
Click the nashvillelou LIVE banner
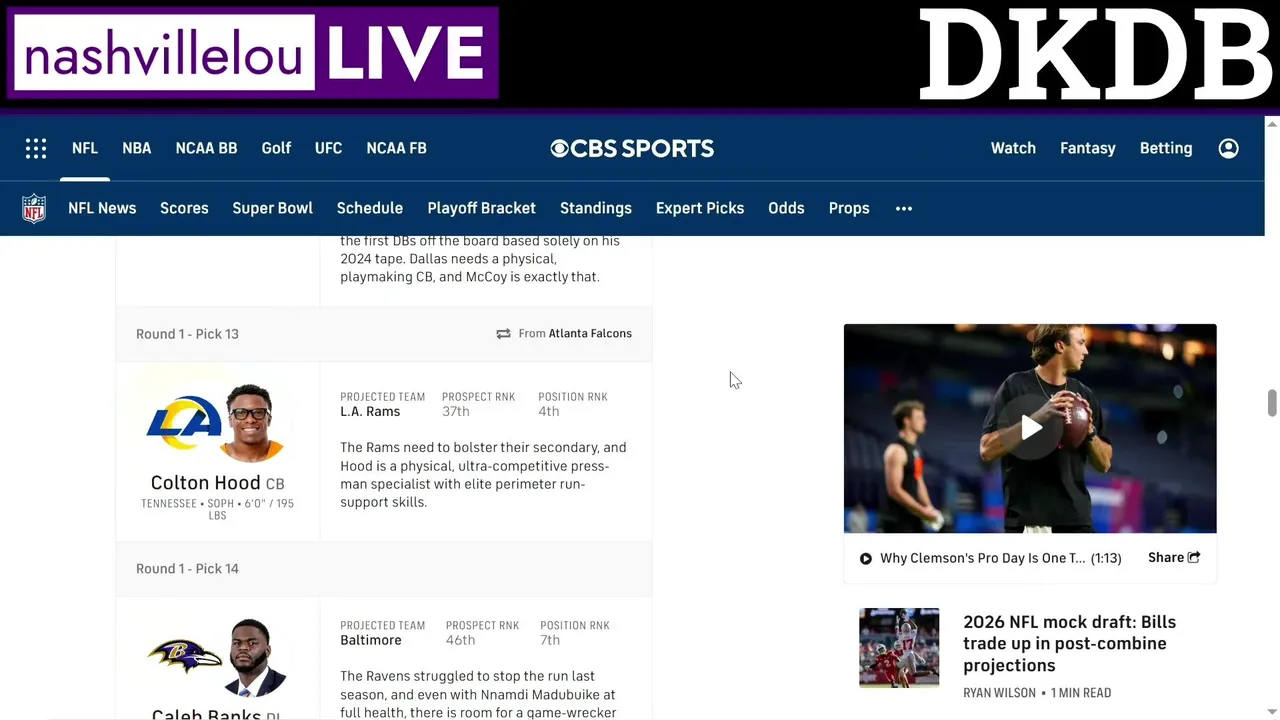[253, 53]
